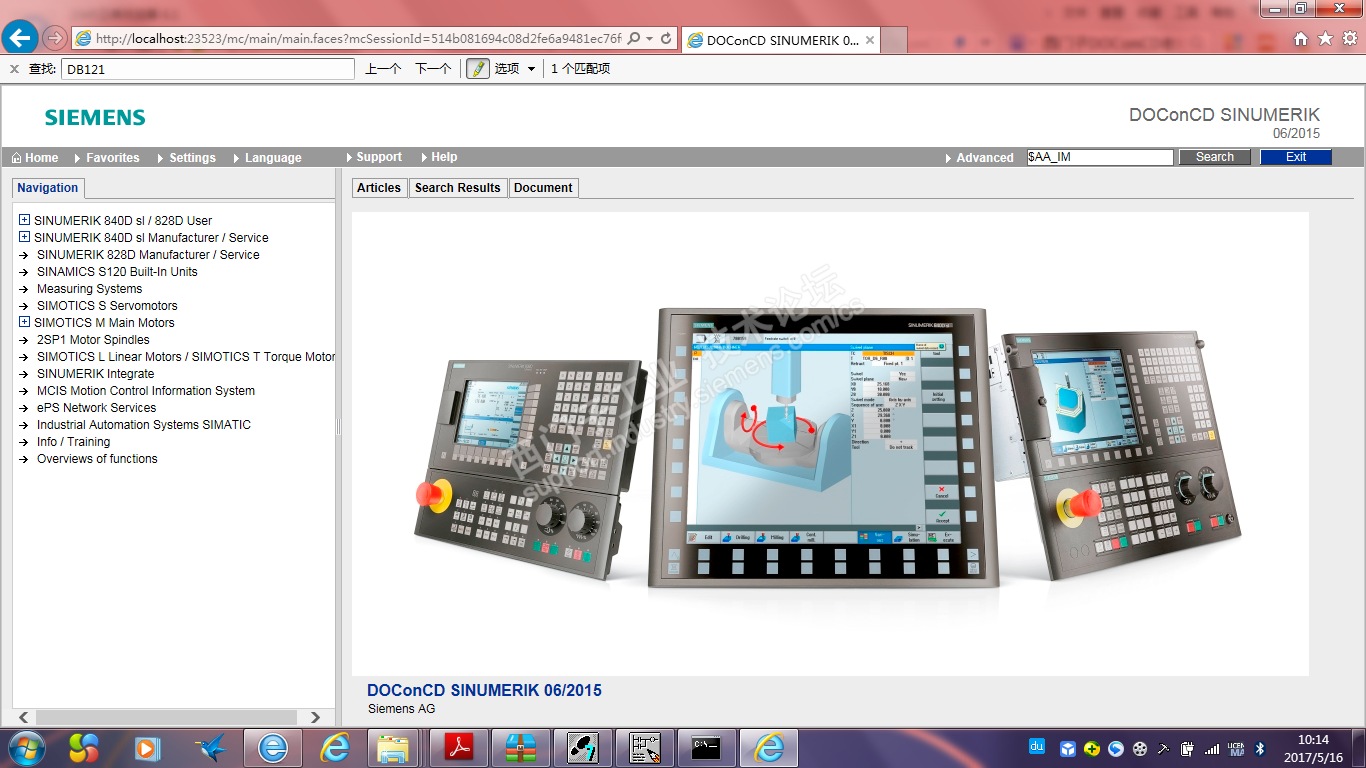Open MCIS Motion Control Information System
1366x768 pixels.
click(x=146, y=391)
